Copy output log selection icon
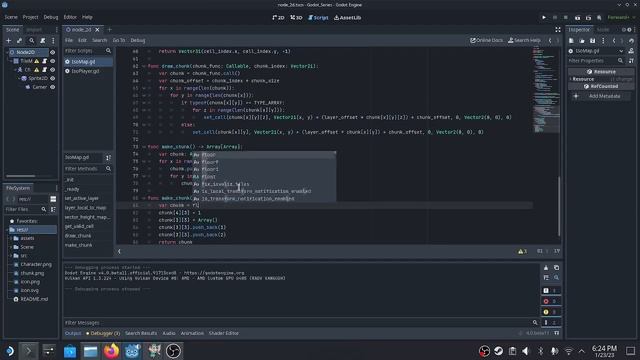Screen dimensions: 640x360 [x=556, y=268]
